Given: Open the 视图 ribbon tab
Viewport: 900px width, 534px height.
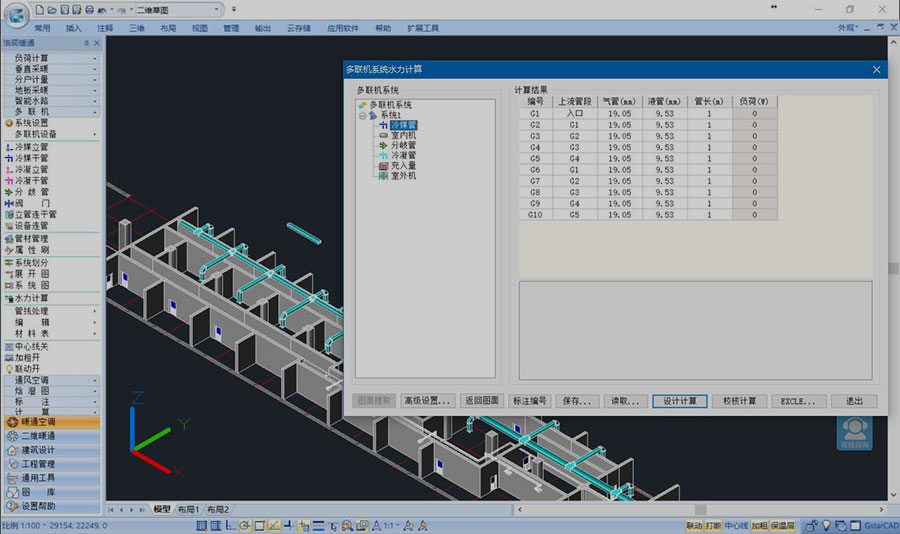Looking at the screenshot, I should [x=199, y=28].
